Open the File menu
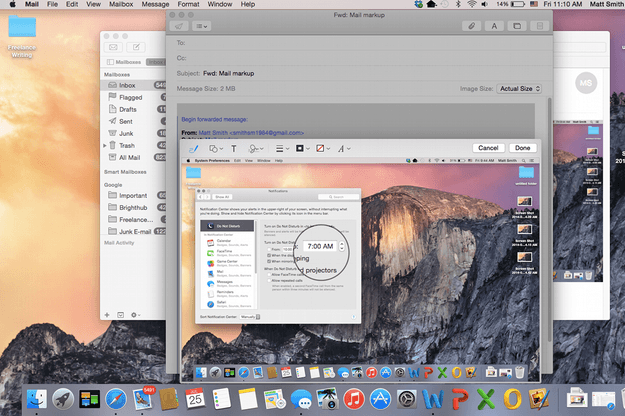This screenshot has width=625, height=416. coord(52,4)
